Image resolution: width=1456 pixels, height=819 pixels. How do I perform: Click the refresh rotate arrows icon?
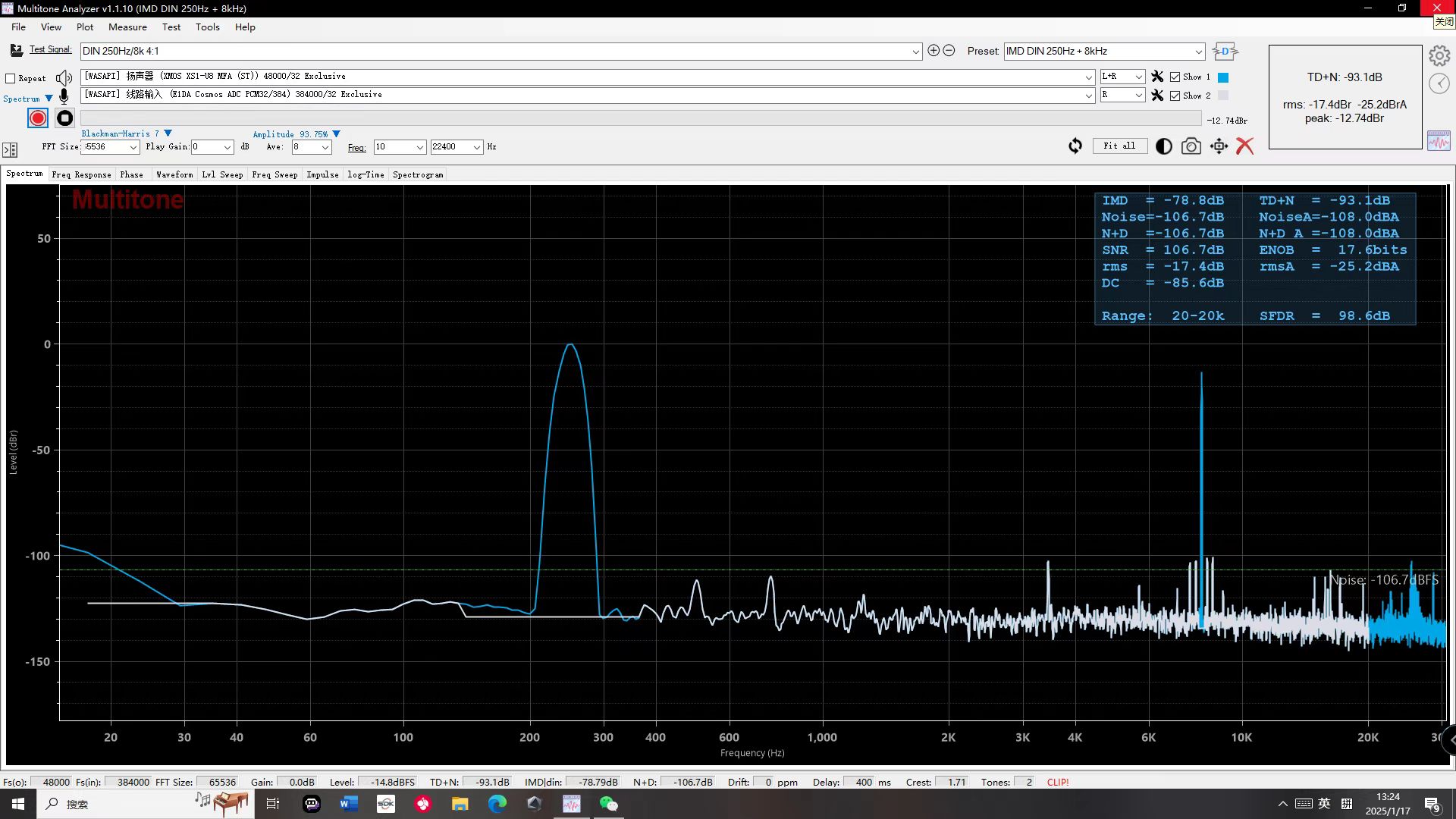coord(1075,146)
